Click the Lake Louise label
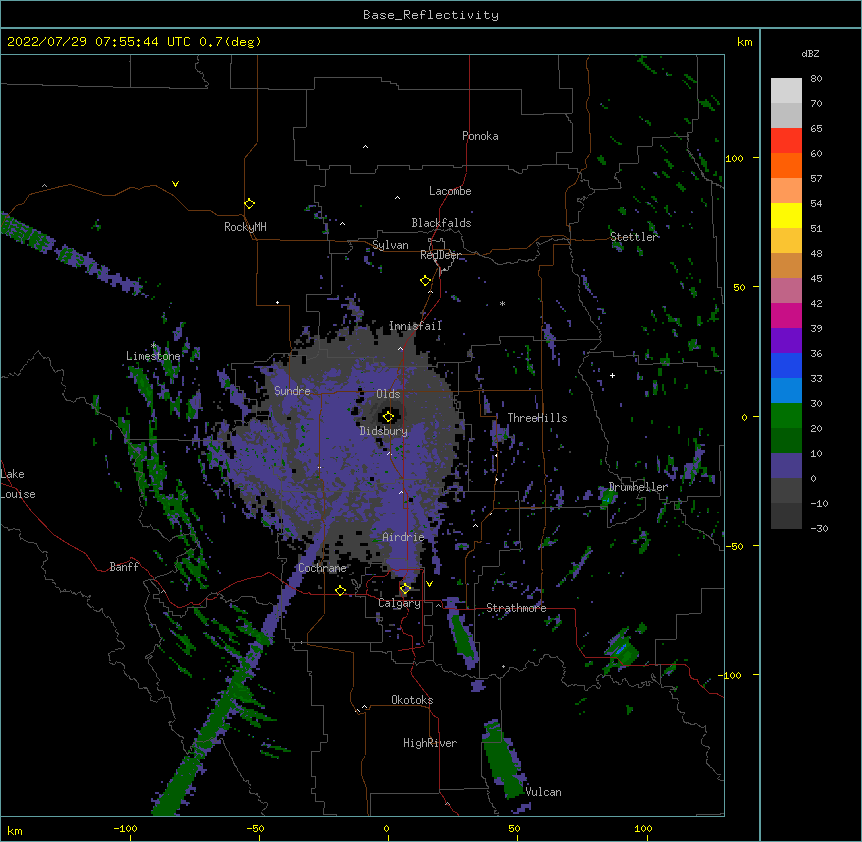This screenshot has width=862, height=842. coord(16,484)
